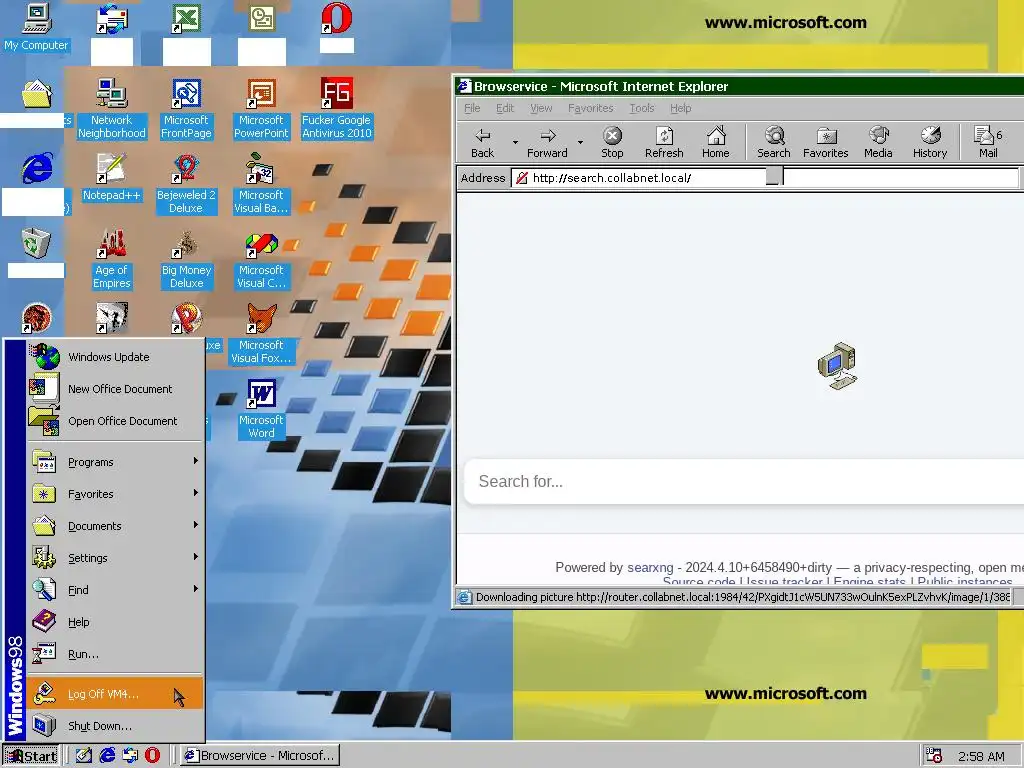
Task: Open the Media toolbar button
Action: click(878, 142)
